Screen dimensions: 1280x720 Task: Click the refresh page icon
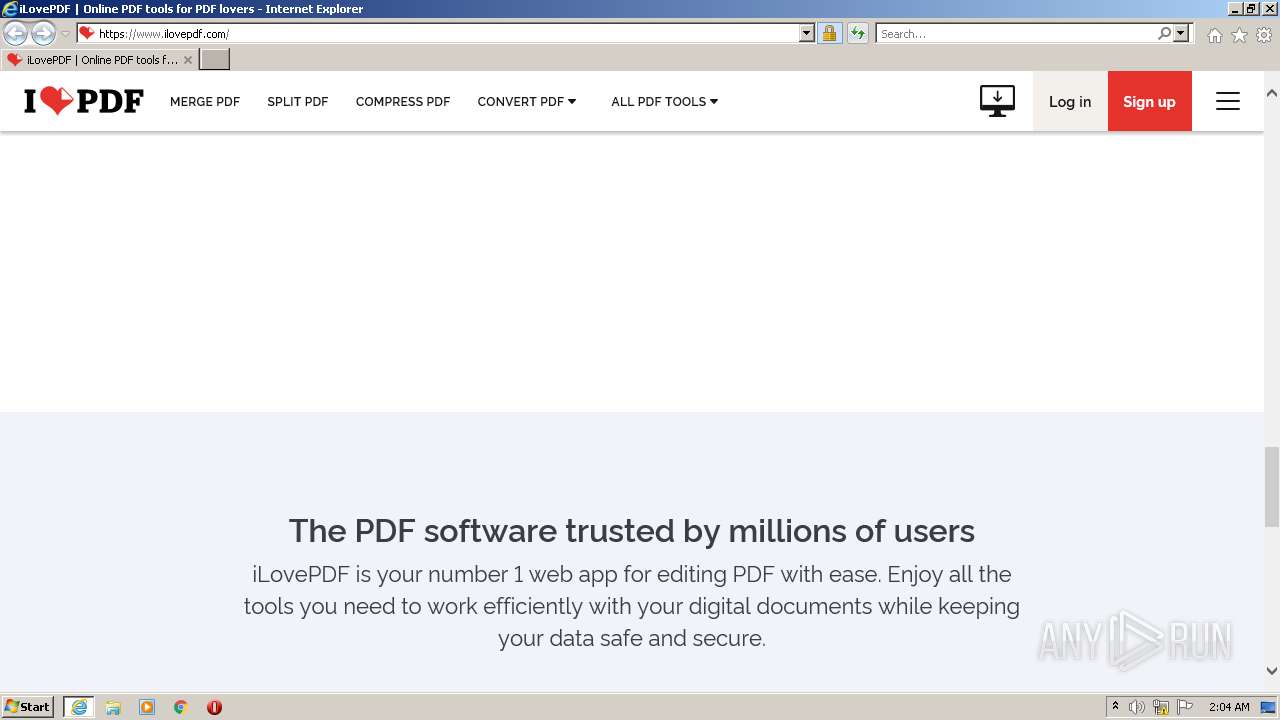857,33
